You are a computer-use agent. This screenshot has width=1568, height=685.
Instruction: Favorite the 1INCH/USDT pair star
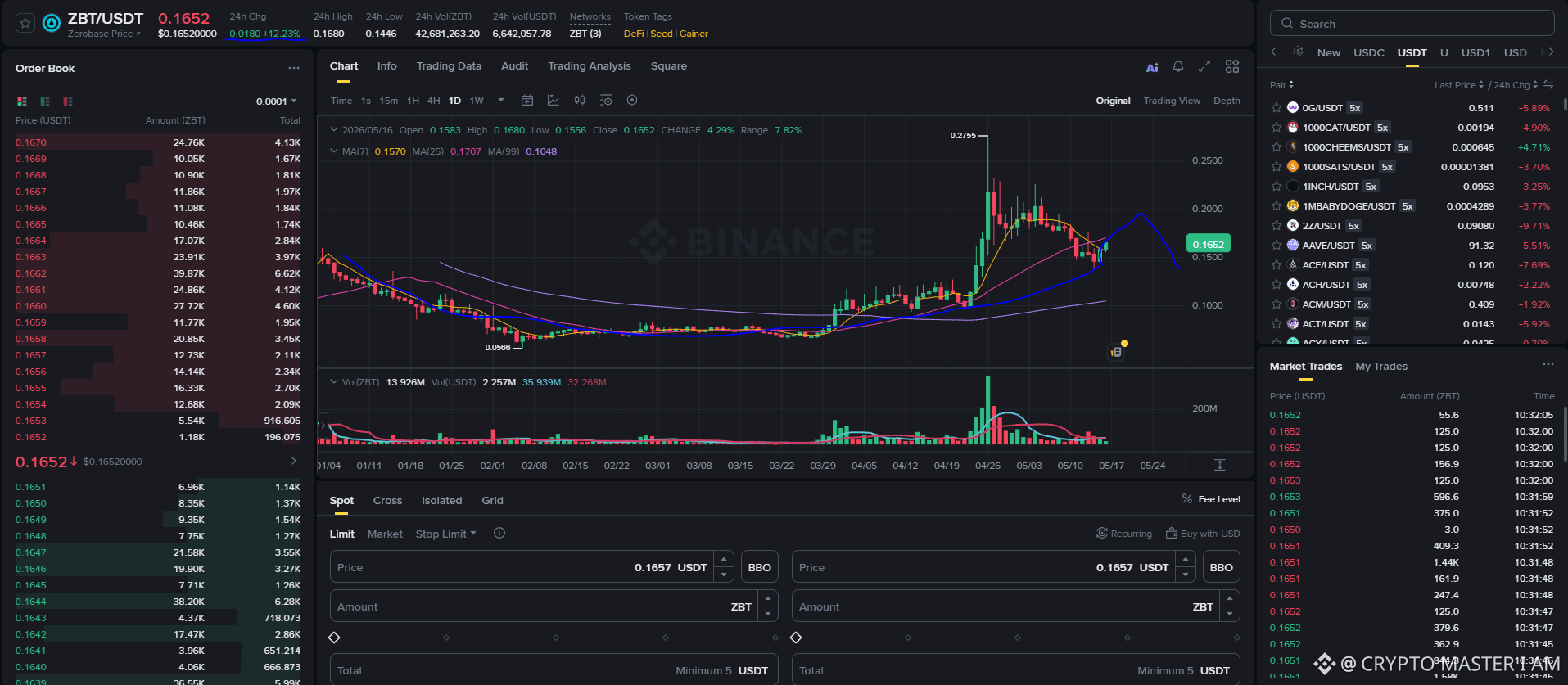tap(1276, 186)
